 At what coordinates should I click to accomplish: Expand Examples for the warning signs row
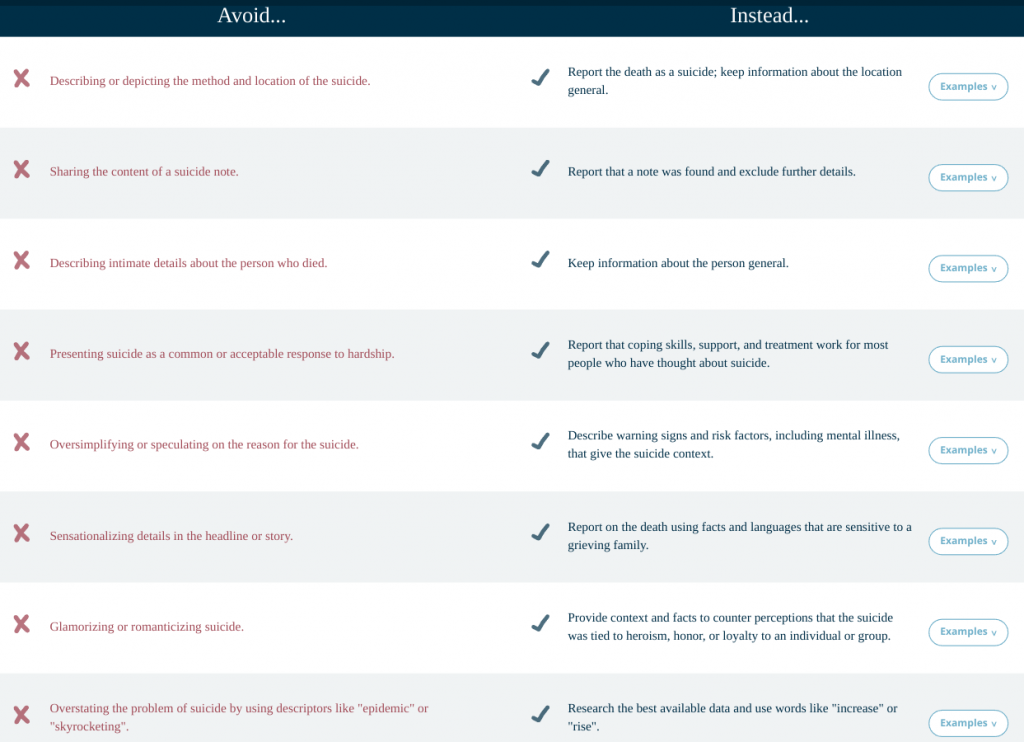(x=968, y=451)
